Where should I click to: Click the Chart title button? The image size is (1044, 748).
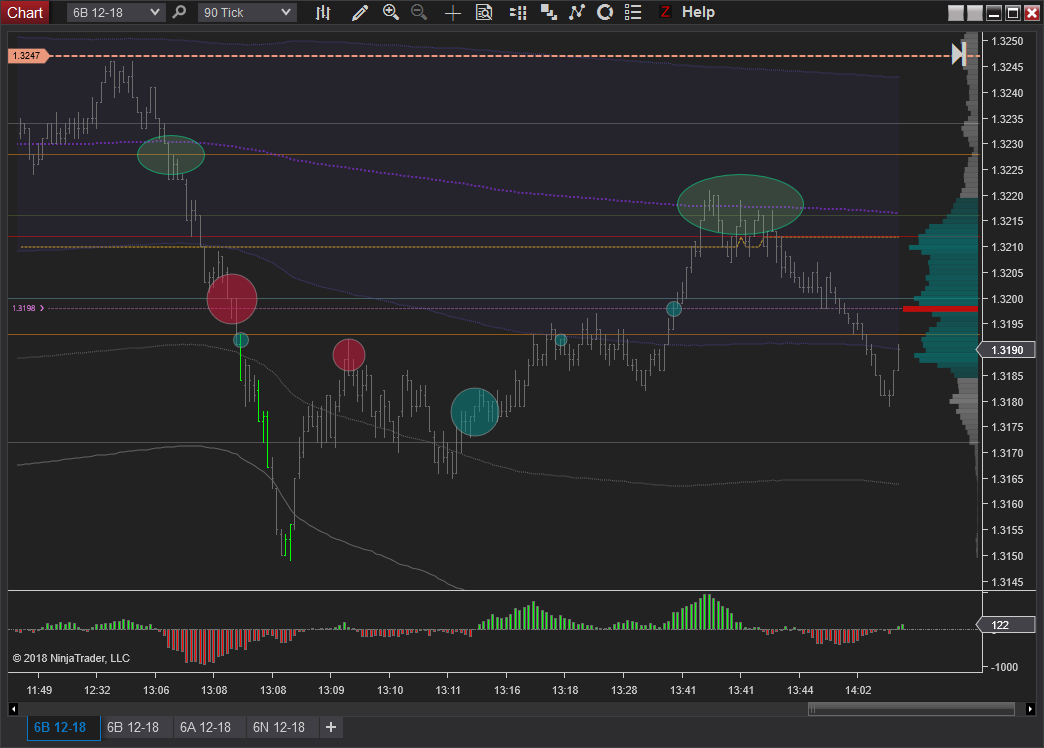click(25, 13)
